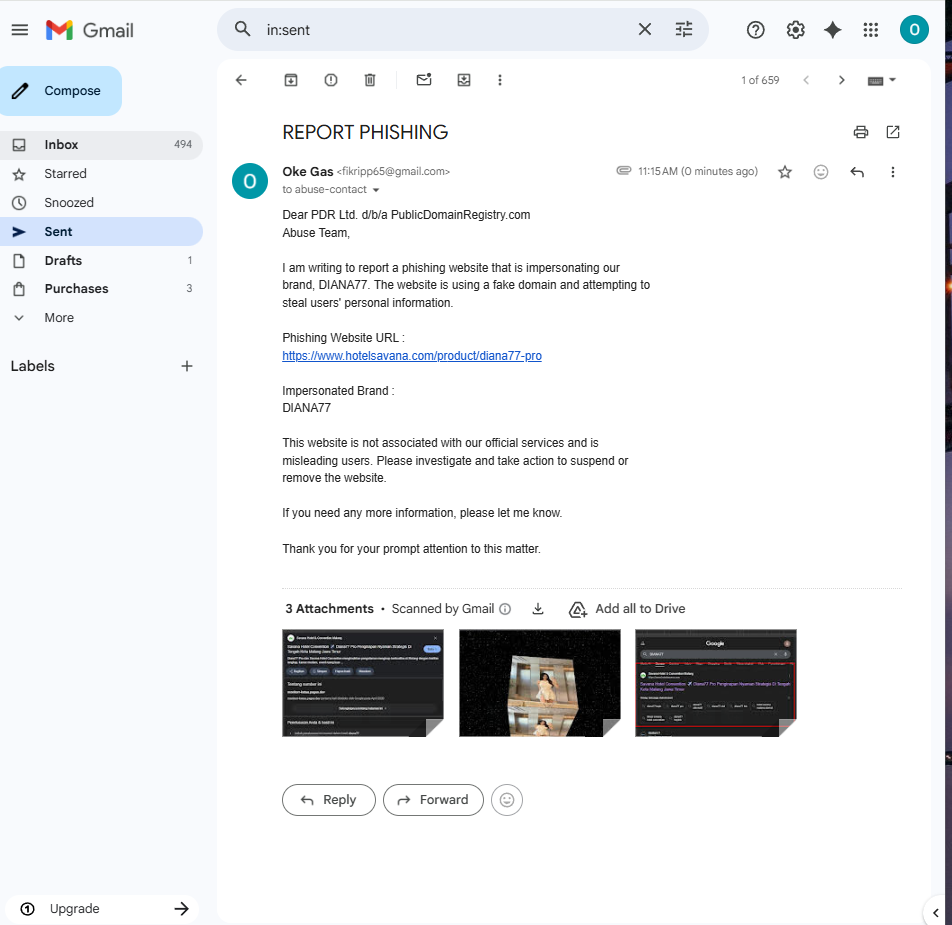The height and width of the screenshot is (925, 952).
Task: Clear the in:sent search
Action: (x=645, y=29)
